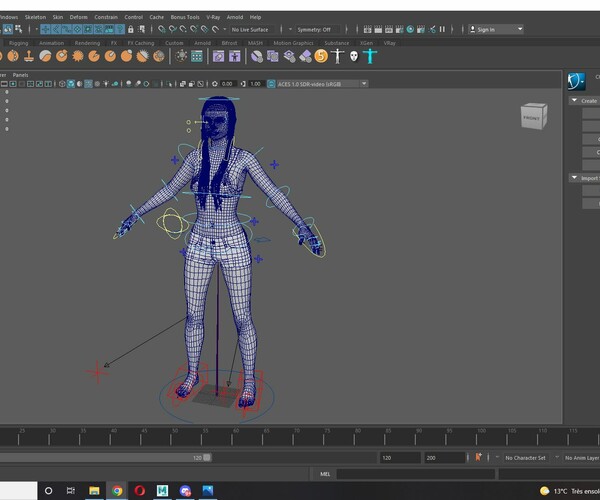Screen dimensions: 600x500
Task: Click the pause render toolbar icon
Action: [x=442, y=29]
